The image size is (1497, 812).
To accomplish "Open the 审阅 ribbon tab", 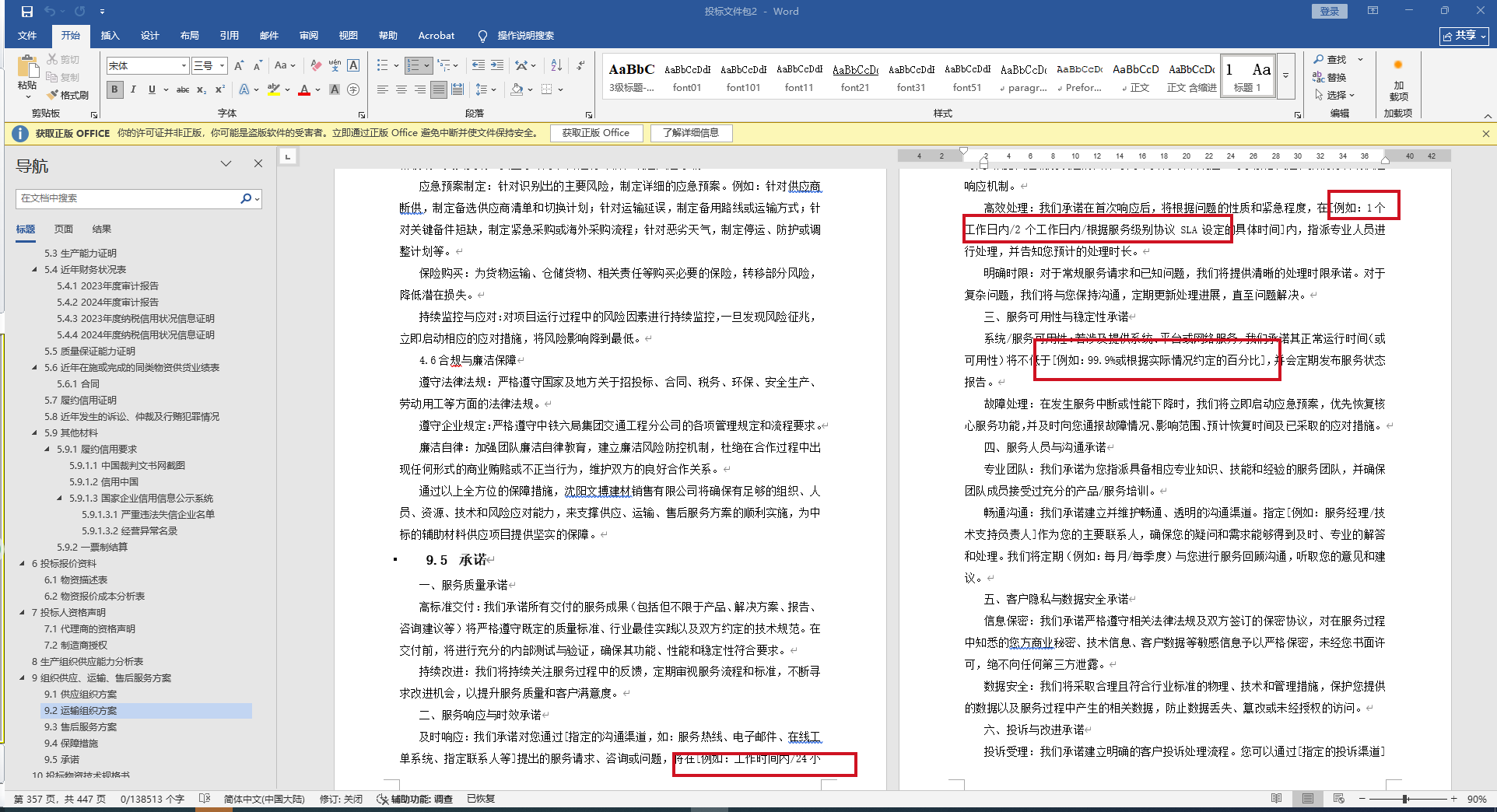I will point(309,36).
